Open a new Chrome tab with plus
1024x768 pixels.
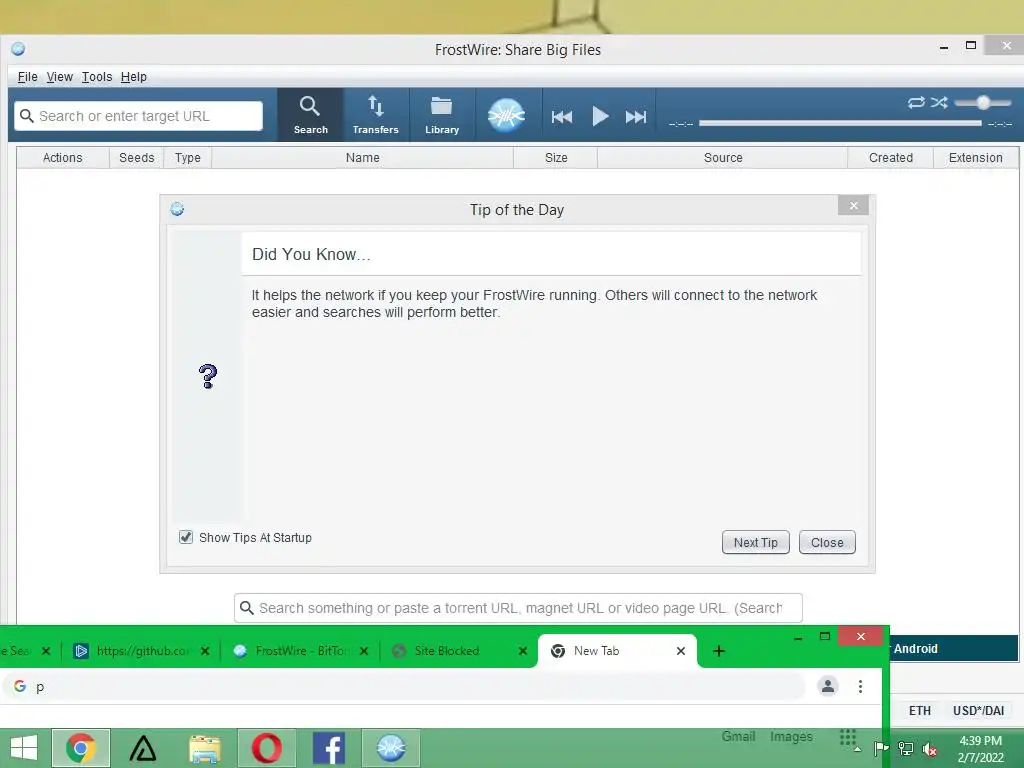point(719,650)
